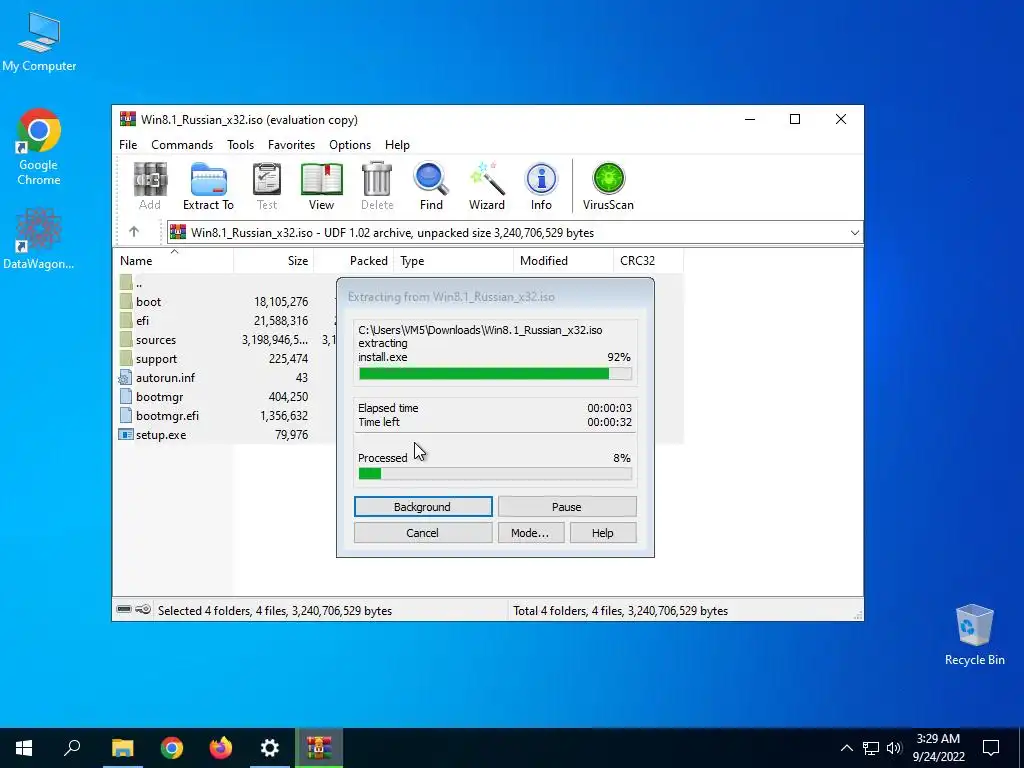
Task: Select the bootmgr file icon
Action: point(126,396)
